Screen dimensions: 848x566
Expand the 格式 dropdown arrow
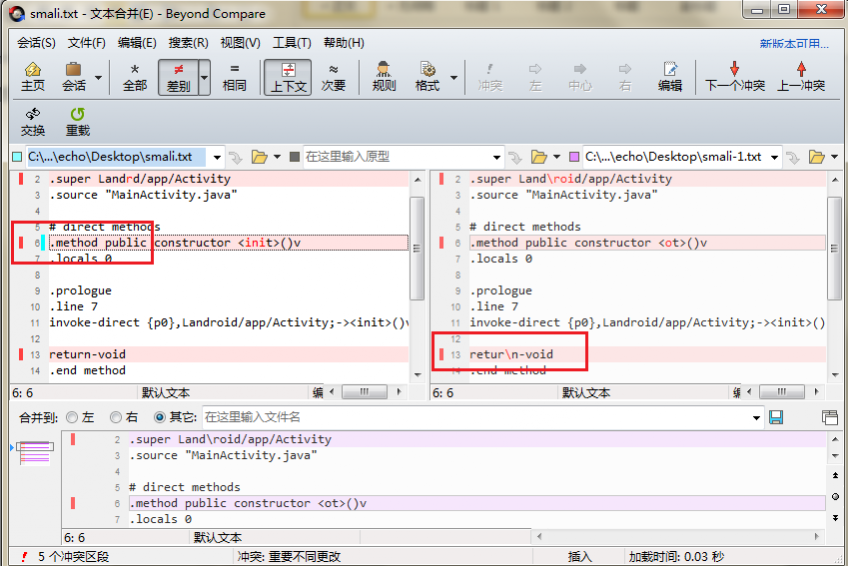tap(454, 77)
